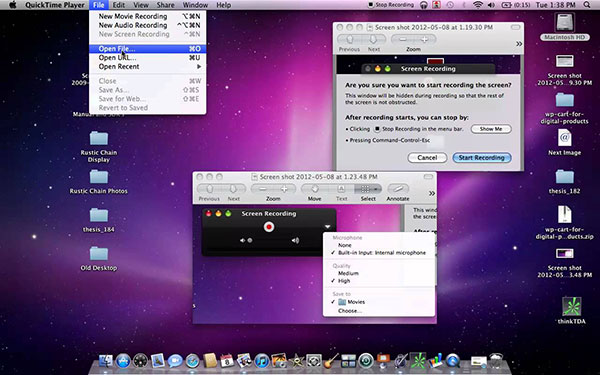Choose New Audio Recording from File menu
Screen dimensions: 600x375
(148, 25)
